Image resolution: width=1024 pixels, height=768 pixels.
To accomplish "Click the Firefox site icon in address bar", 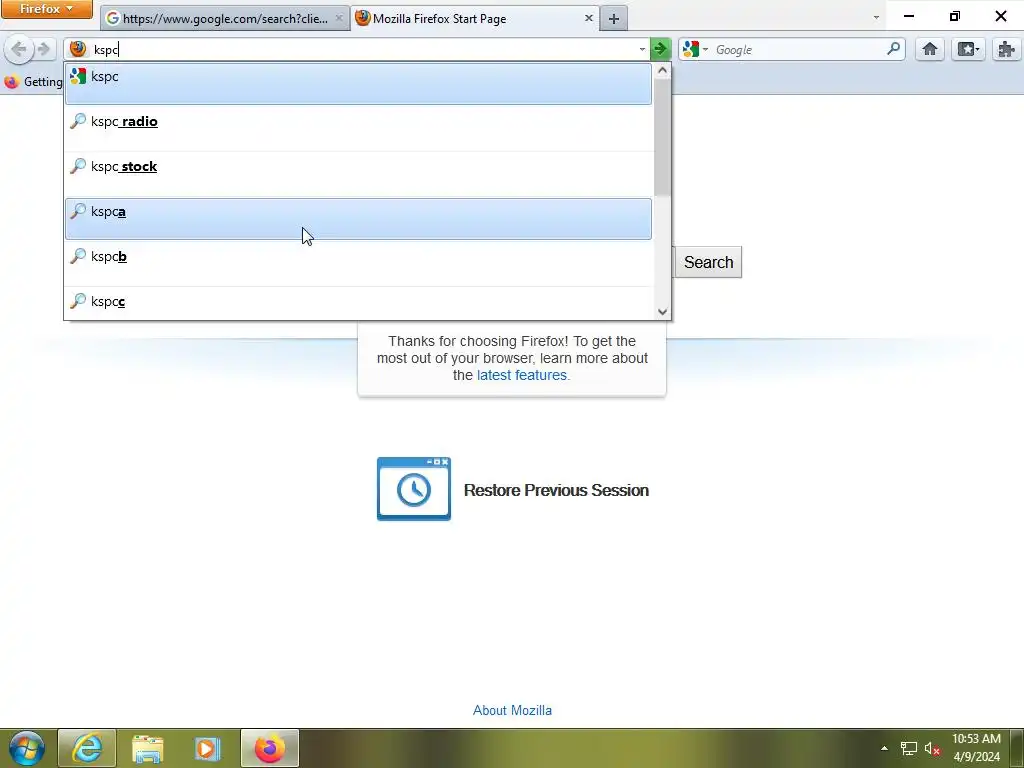I will 78,49.
